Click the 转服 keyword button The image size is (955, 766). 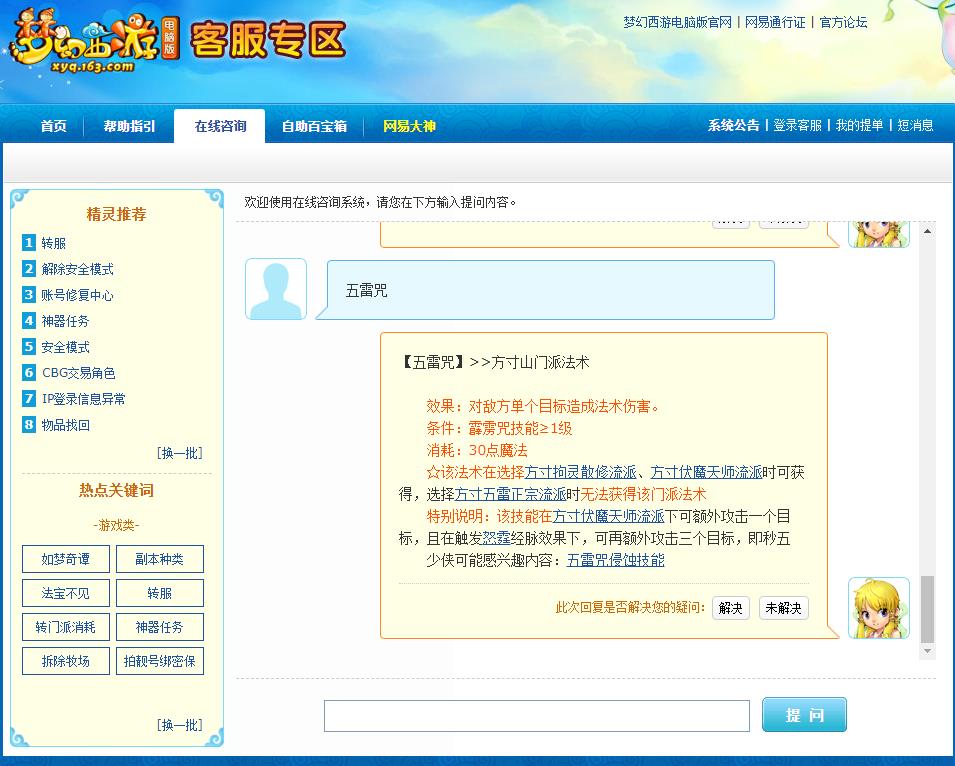point(160,593)
